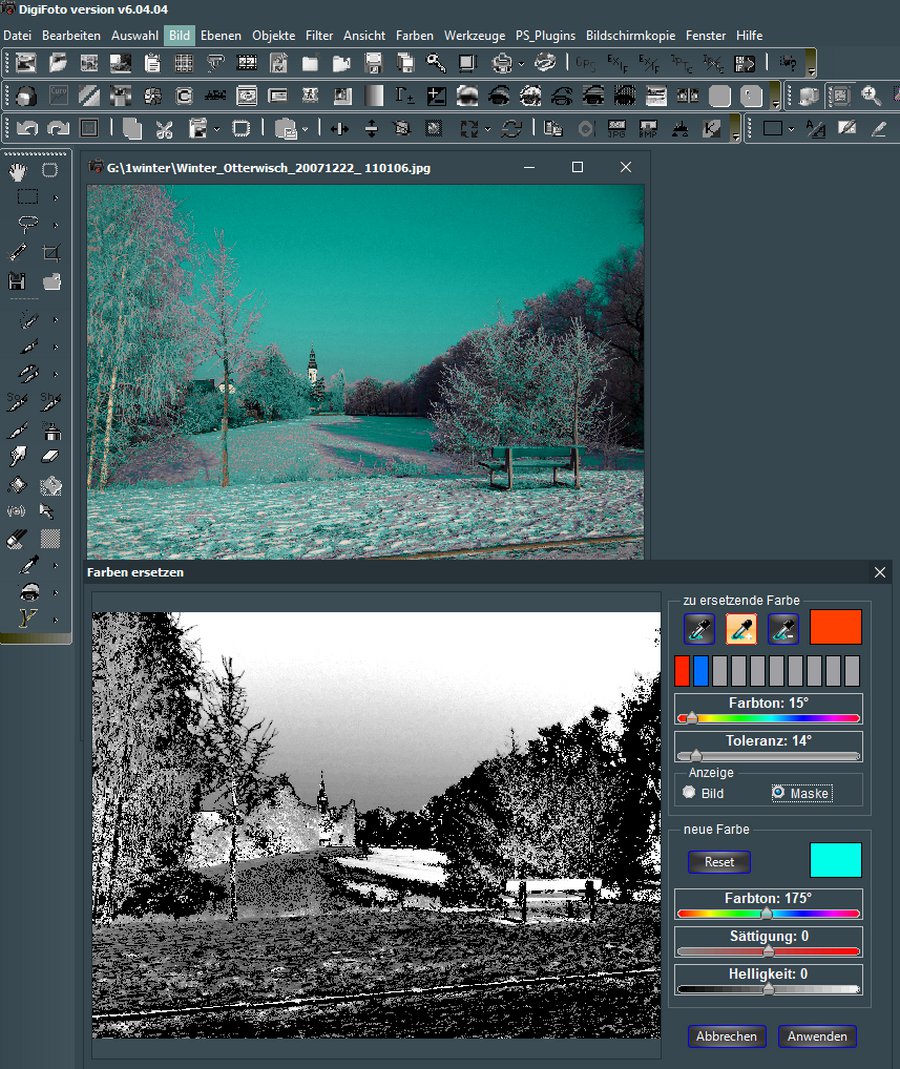Click the Toleranz slider track
The height and width of the screenshot is (1069, 900).
[768, 757]
